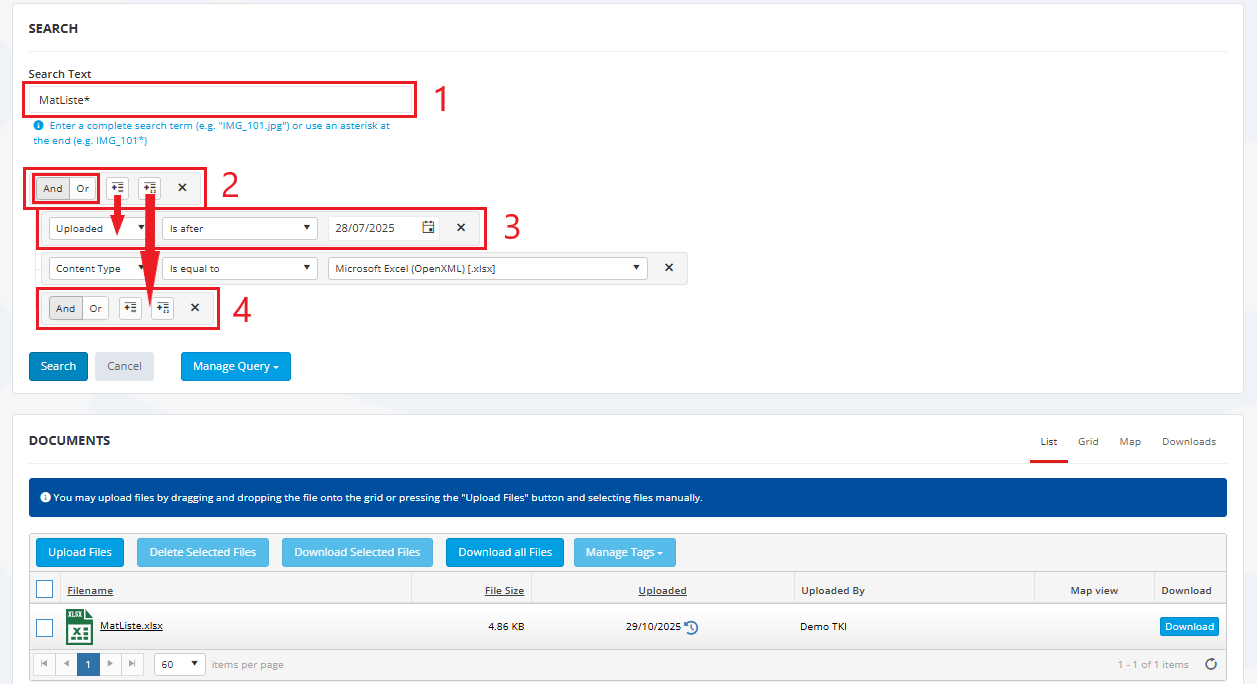Remove the Content Type filter row
The height and width of the screenshot is (684, 1257).
point(669,268)
